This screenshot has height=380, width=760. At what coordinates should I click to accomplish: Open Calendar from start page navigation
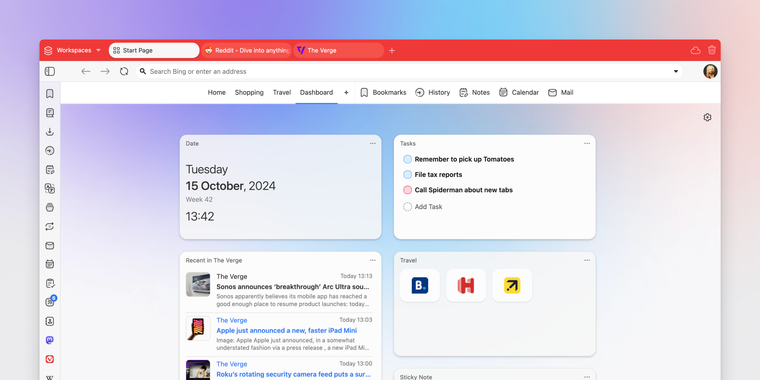pyautogui.click(x=519, y=93)
